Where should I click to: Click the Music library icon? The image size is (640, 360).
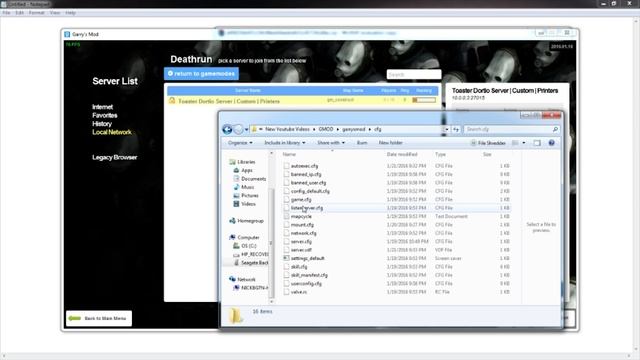(236, 187)
